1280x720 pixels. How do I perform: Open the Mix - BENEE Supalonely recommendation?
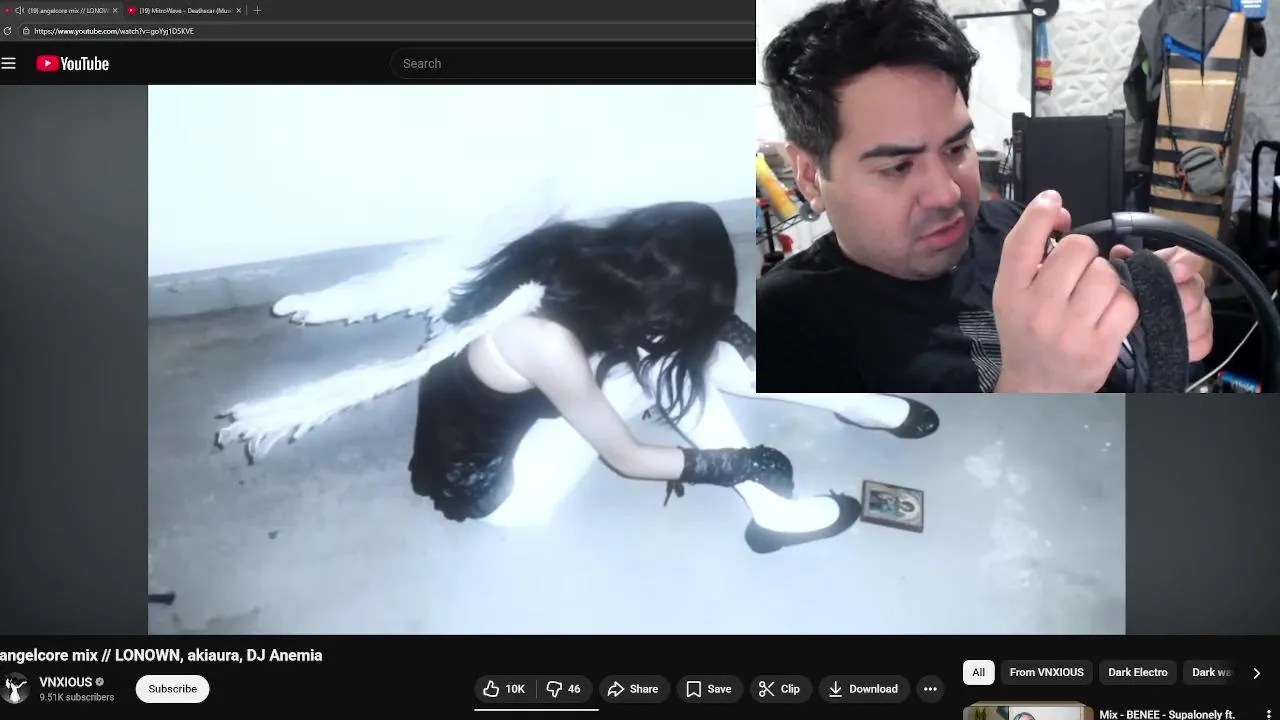pos(1167,714)
